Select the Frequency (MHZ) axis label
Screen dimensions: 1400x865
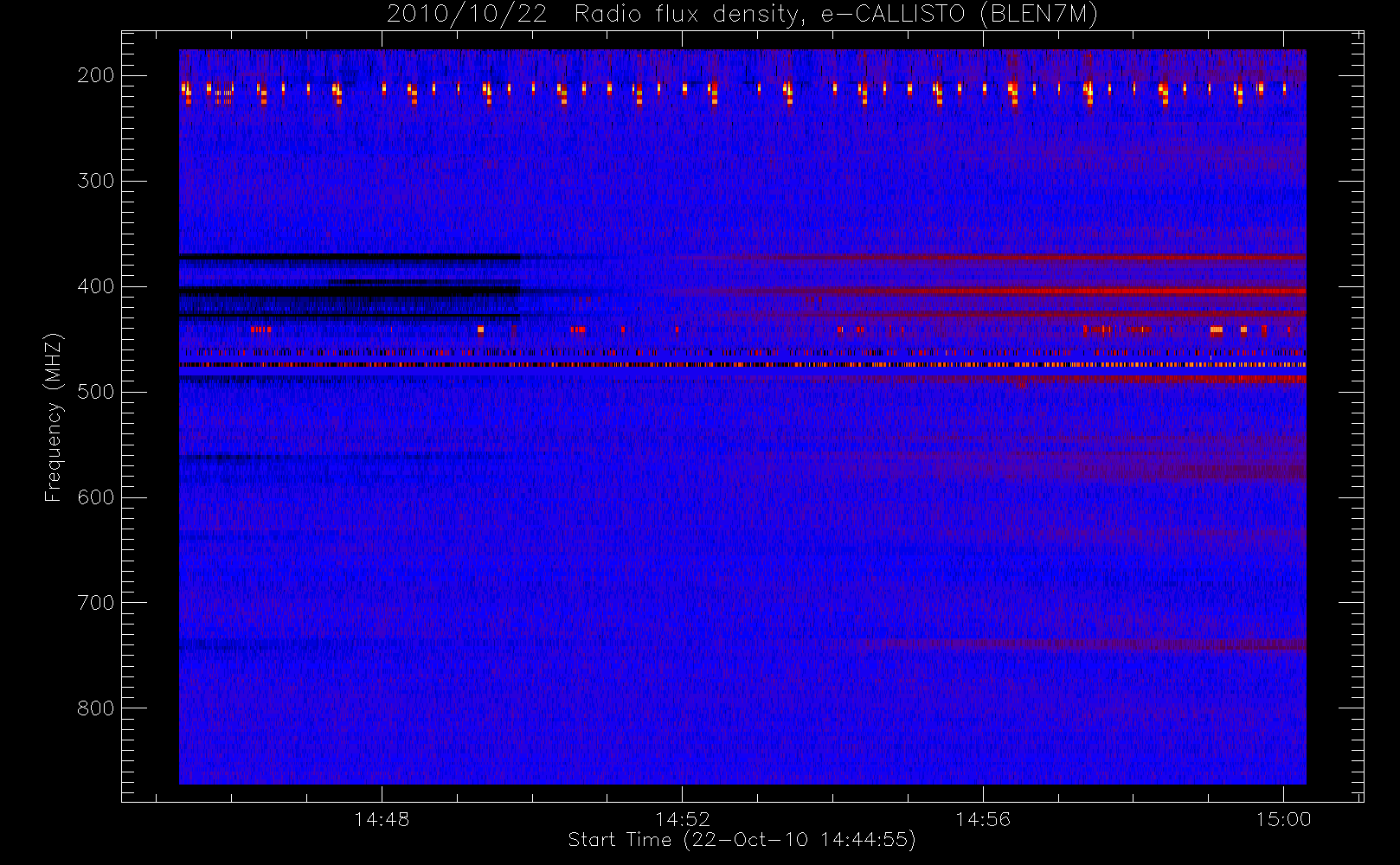pos(54,417)
